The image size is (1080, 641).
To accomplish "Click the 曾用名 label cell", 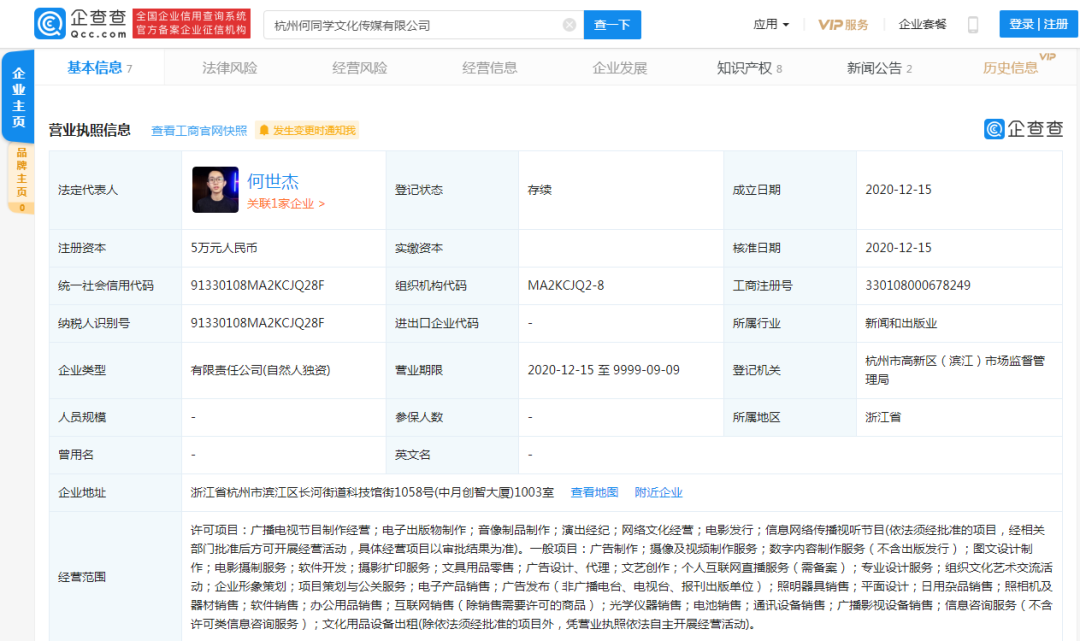I will (115, 454).
